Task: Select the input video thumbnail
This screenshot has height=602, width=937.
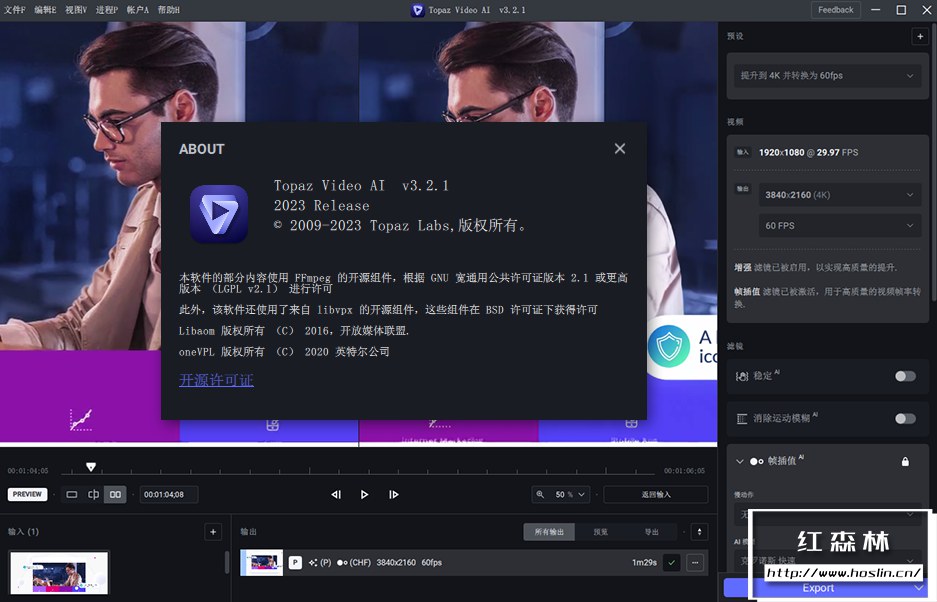Action: tap(59, 572)
